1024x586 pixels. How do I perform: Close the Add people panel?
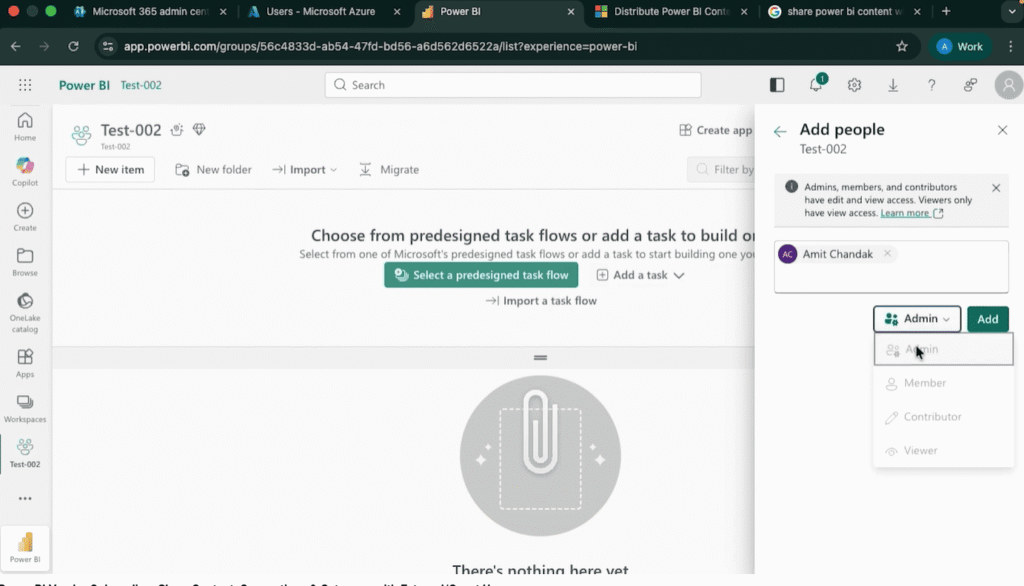coord(1002,130)
